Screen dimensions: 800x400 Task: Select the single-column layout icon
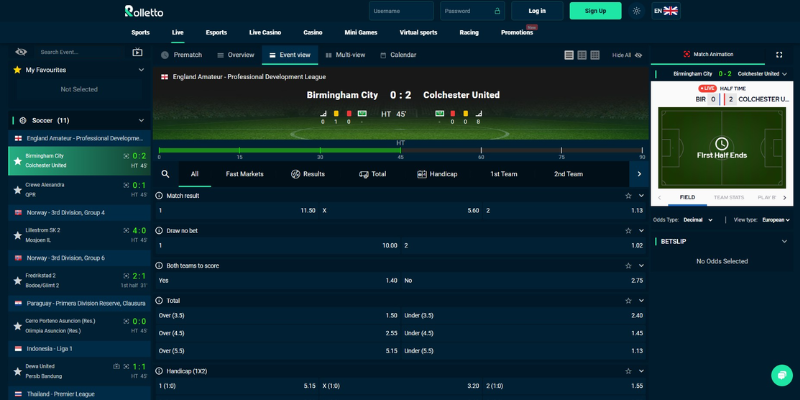point(569,55)
